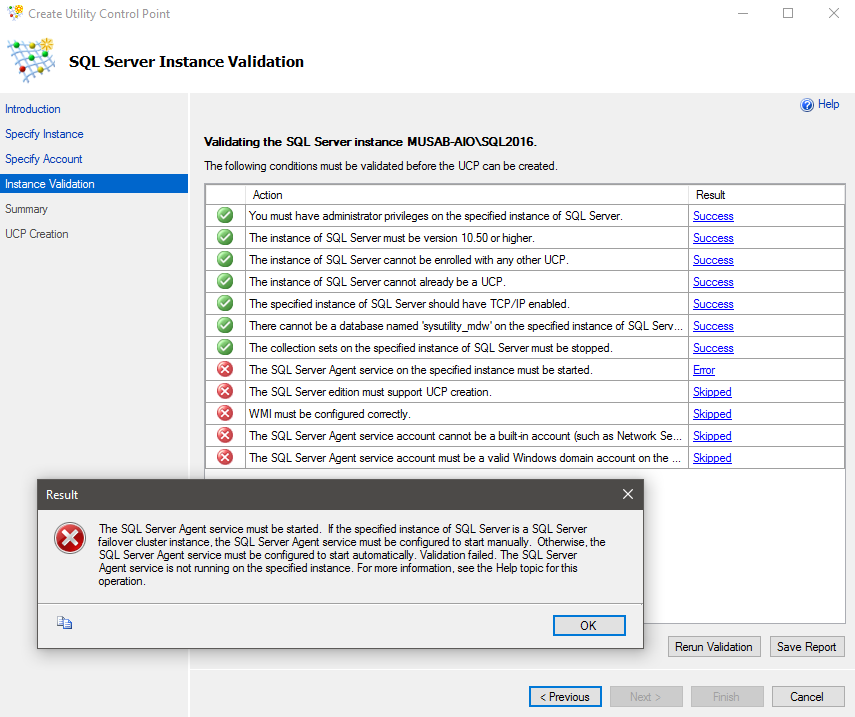The image size is (855, 717).
Task: Click red X icon beside WMI configuration row
Action: click(225, 414)
